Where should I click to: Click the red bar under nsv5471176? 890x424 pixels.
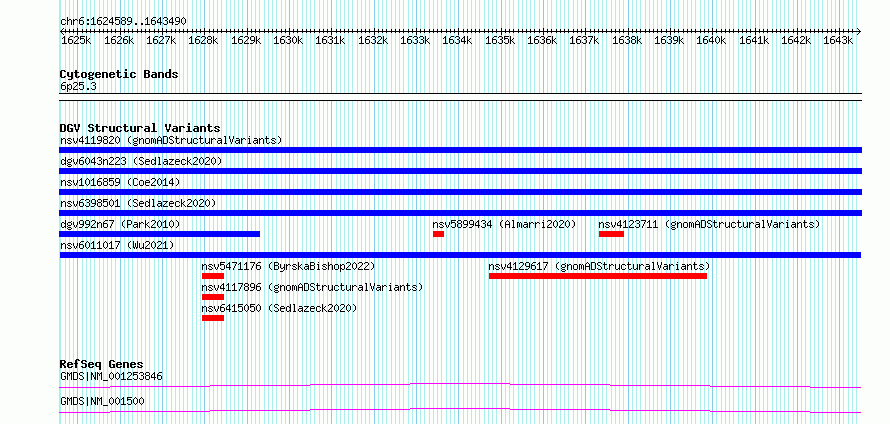pyautogui.click(x=213, y=276)
